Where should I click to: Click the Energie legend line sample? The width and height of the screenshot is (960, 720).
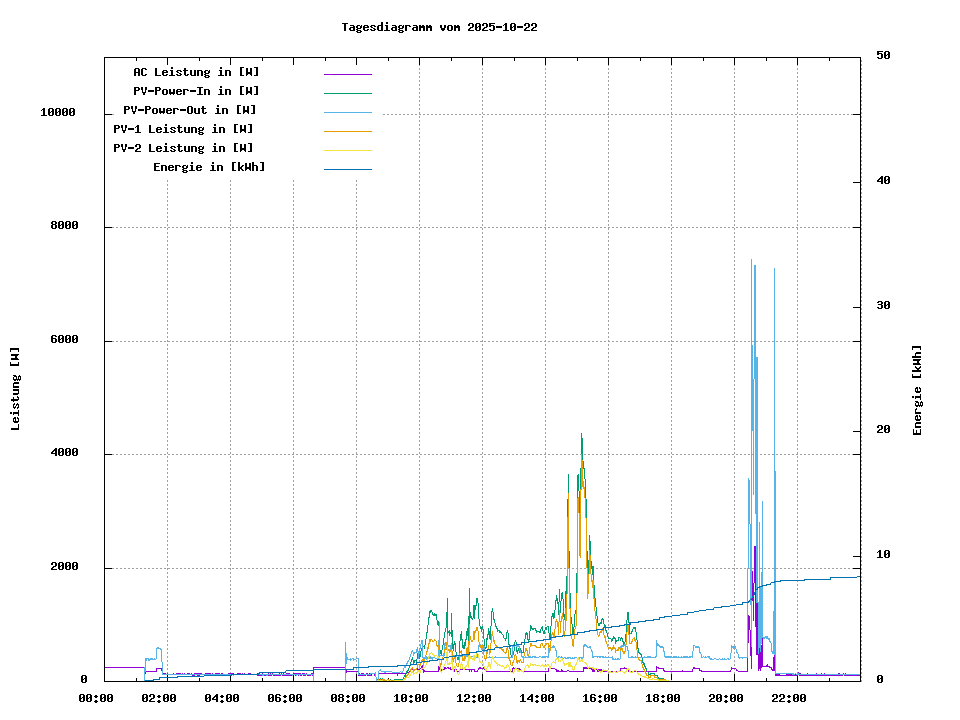click(x=347, y=169)
